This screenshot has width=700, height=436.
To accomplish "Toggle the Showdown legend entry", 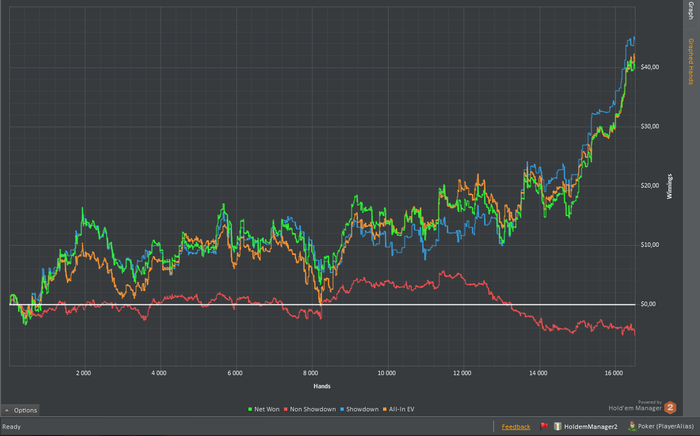I will click(364, 410).
